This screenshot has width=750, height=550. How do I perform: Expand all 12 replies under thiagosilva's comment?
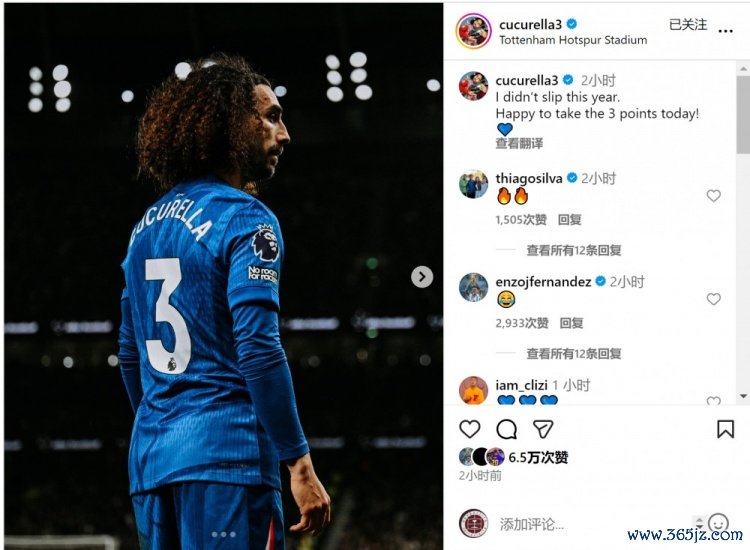574,250
